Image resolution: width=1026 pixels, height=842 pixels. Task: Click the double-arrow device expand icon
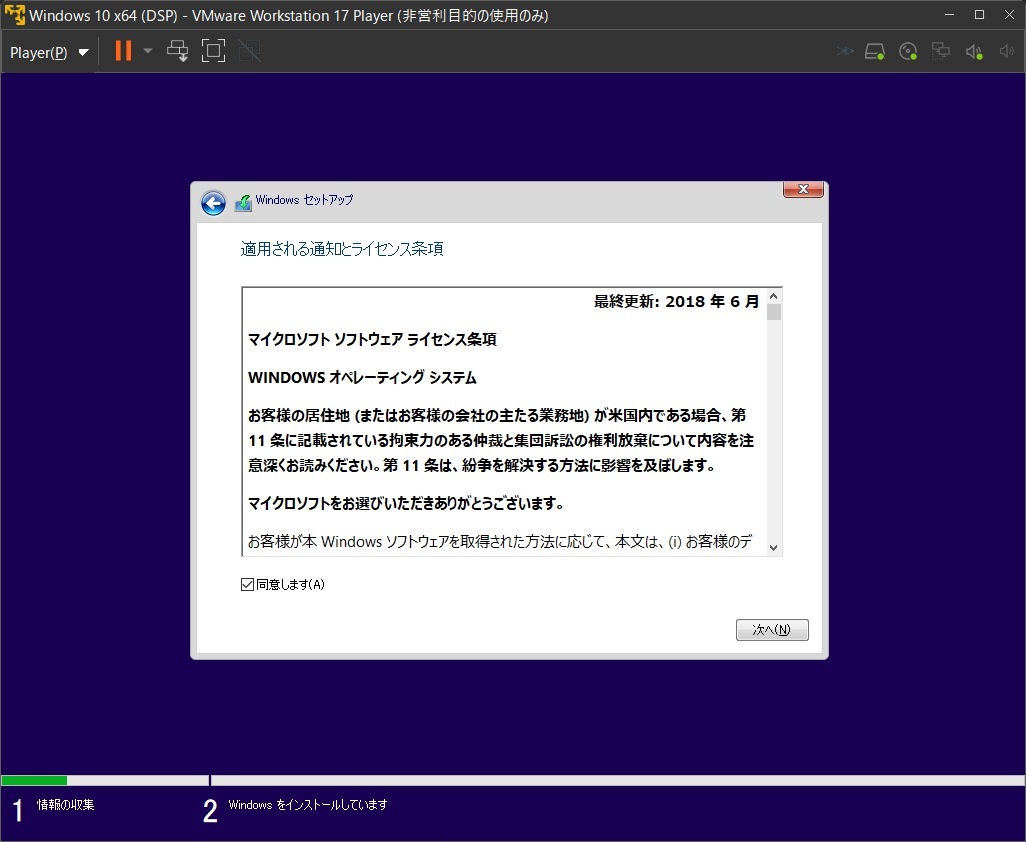coord(845,51)
